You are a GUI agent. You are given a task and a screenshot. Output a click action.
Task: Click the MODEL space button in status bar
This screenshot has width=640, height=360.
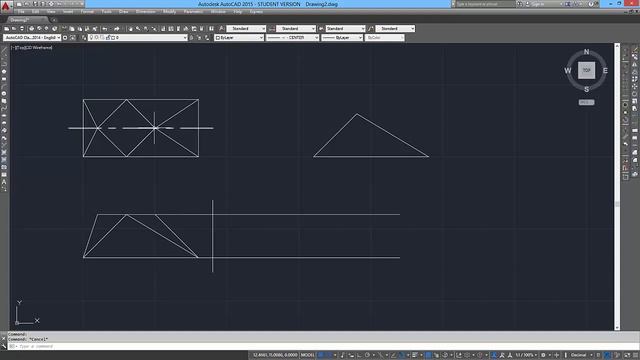307,355
